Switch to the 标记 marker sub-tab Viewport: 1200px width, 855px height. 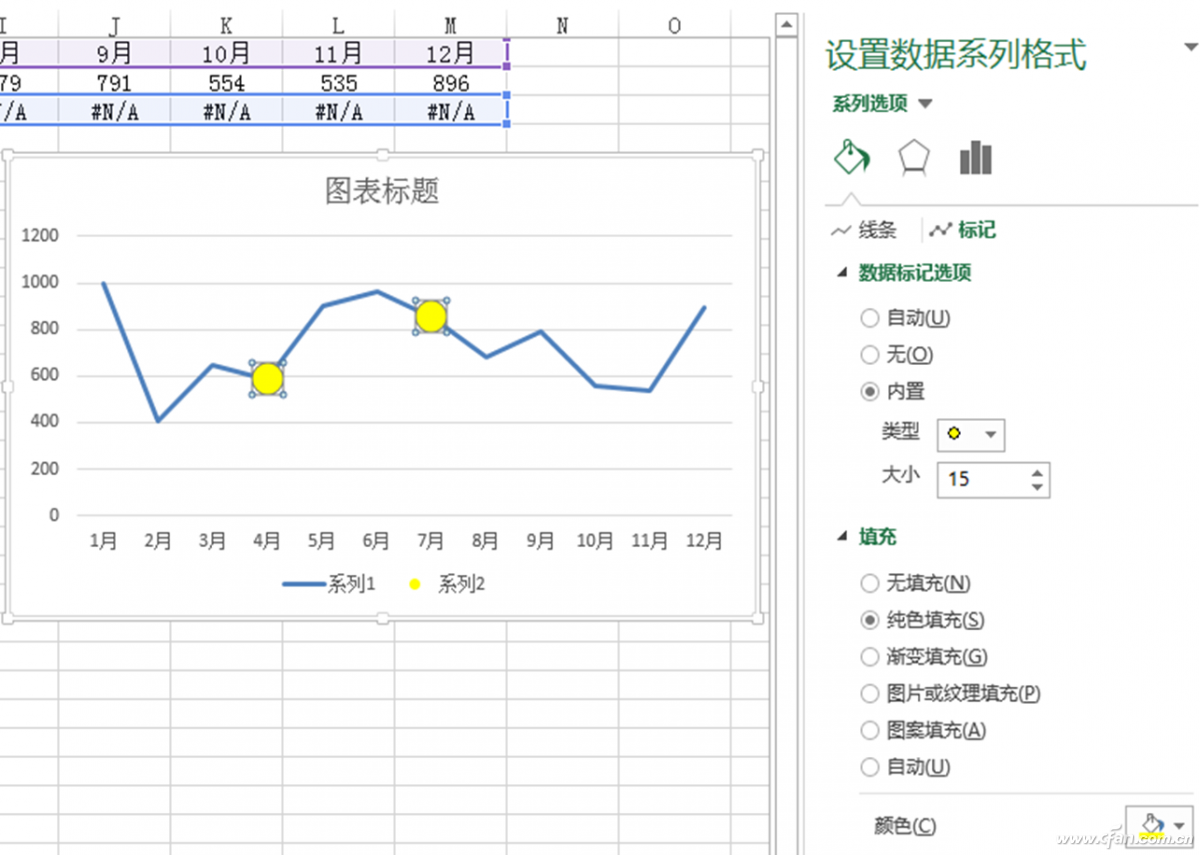962,231
